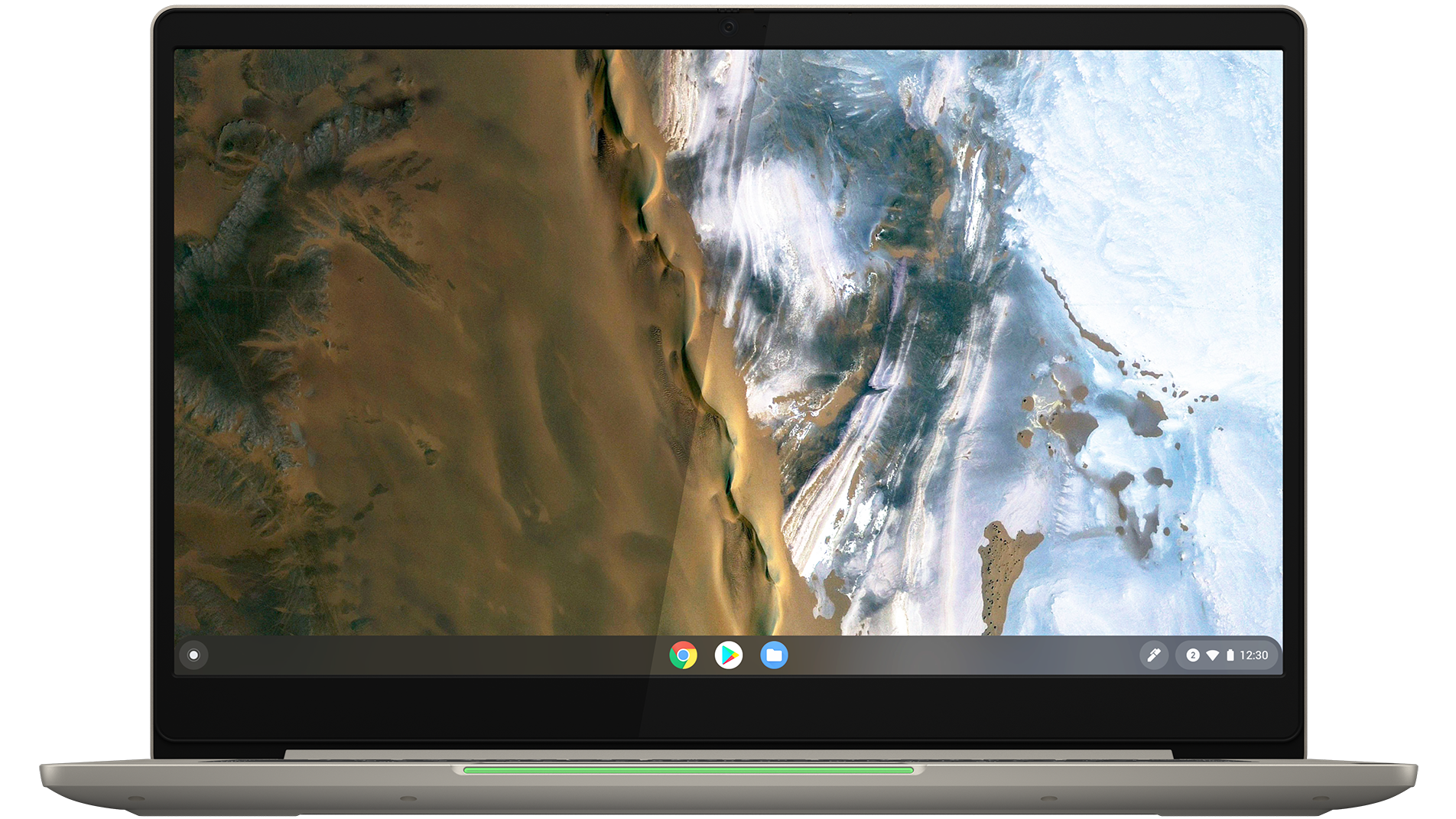Image resolution: width=1456 pixels, height=819 pixels.
Task: Click the battery status icon
Action: click(1230, 655)
